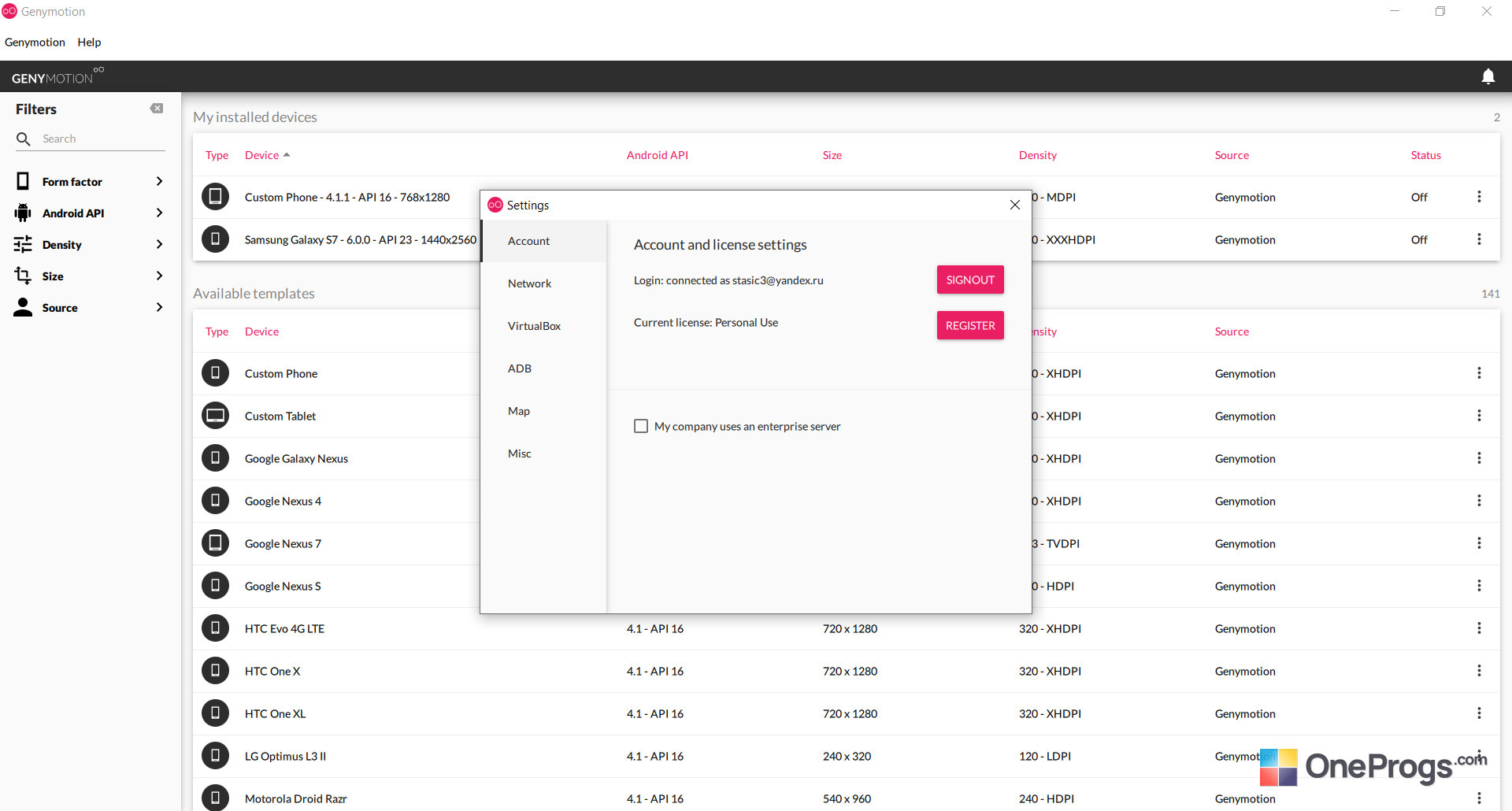Click the Custom Tablet template icon
Viewport: 1512px width, 811px height.
[215, 415]
